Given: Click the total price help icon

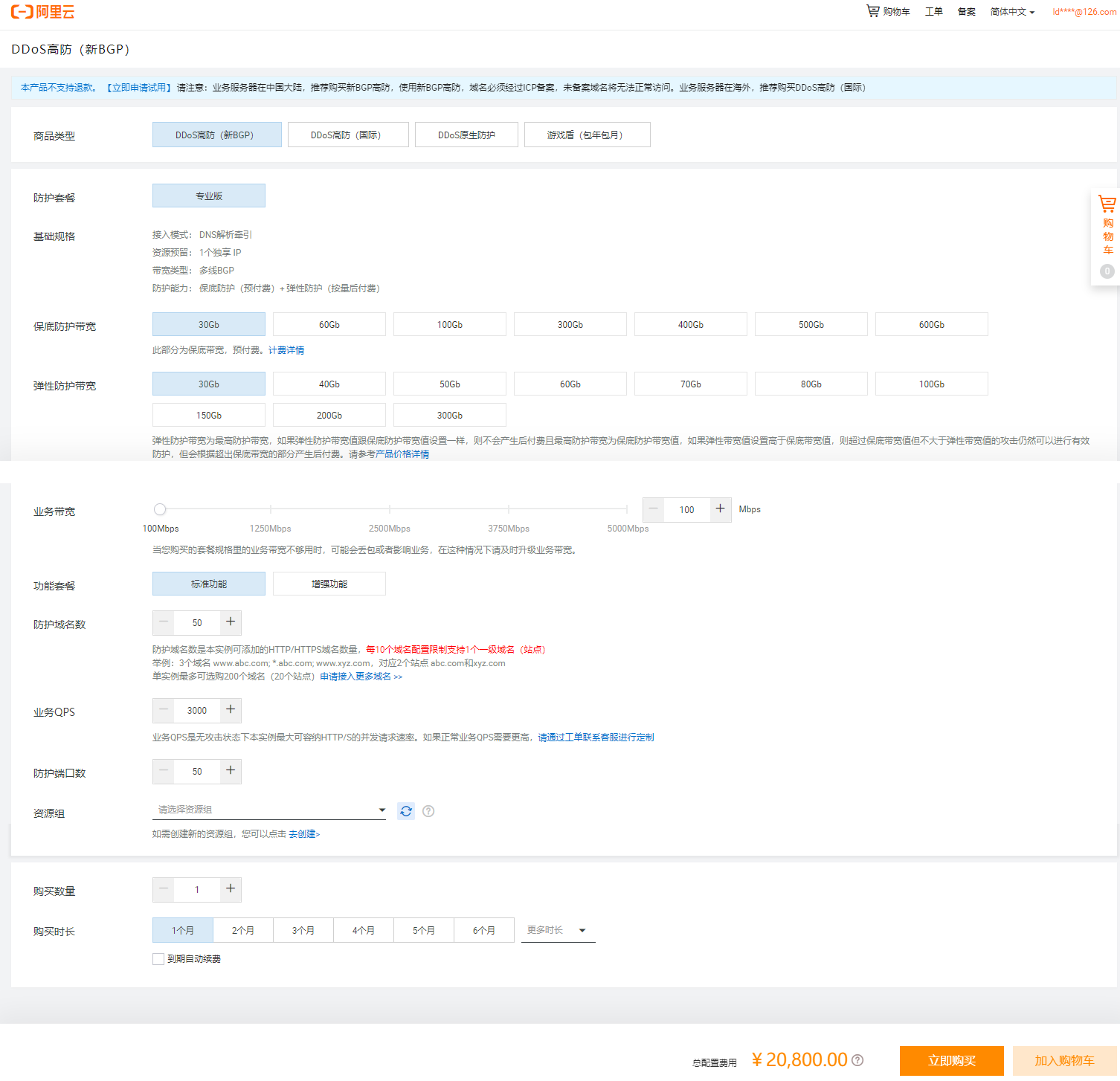Looking at the screenshot, I should click(857, 1060).
